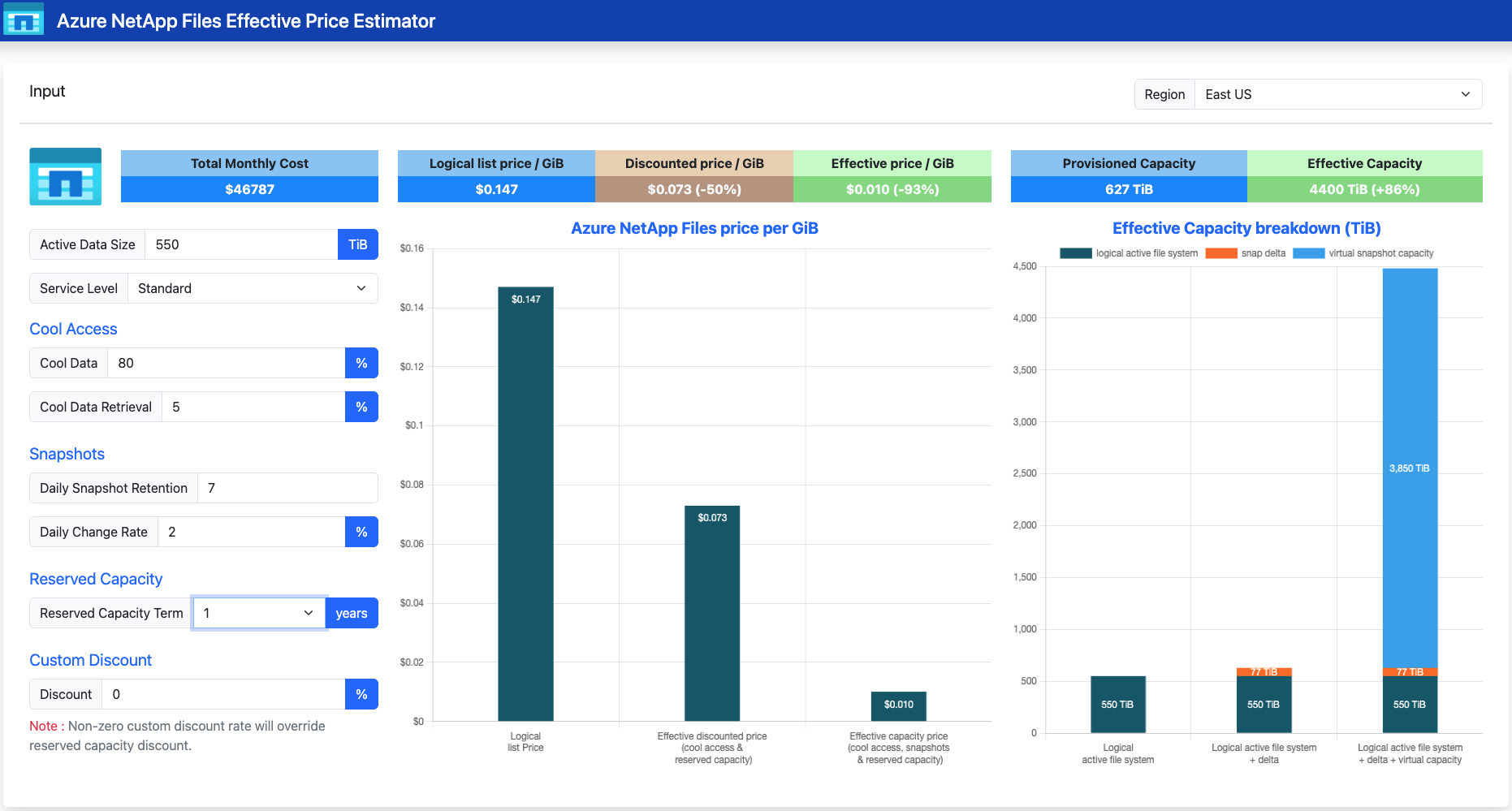
Task: Click the Active Data Size field label
Action: coord(88,244)
